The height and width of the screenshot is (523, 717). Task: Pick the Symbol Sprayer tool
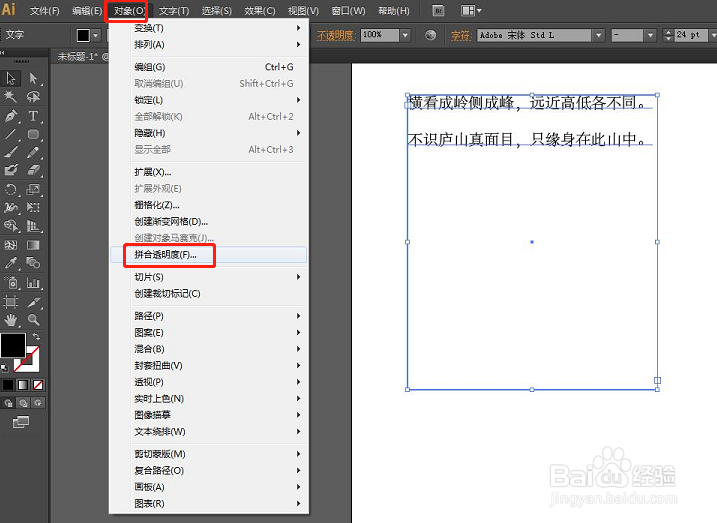click(x=11, y=283)
